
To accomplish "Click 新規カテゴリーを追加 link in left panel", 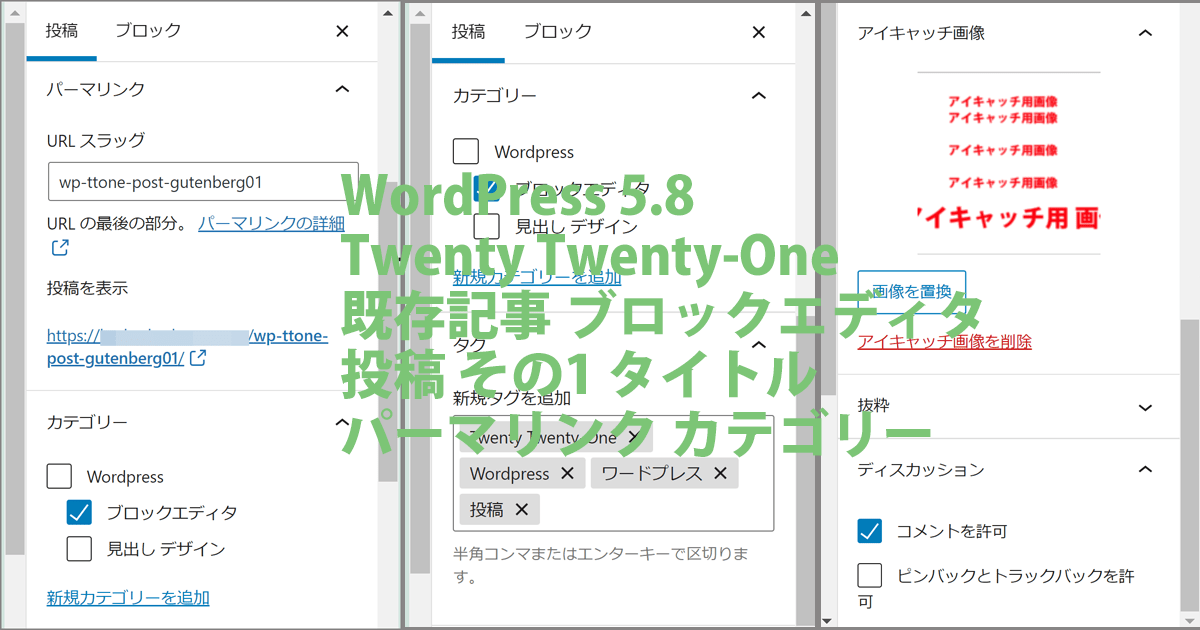I will pos(128,598).
